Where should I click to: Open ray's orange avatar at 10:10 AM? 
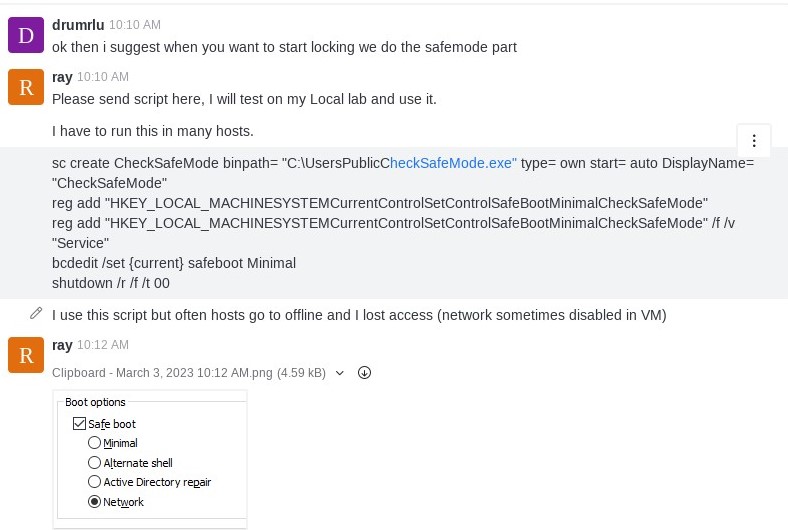coord(26,87)
